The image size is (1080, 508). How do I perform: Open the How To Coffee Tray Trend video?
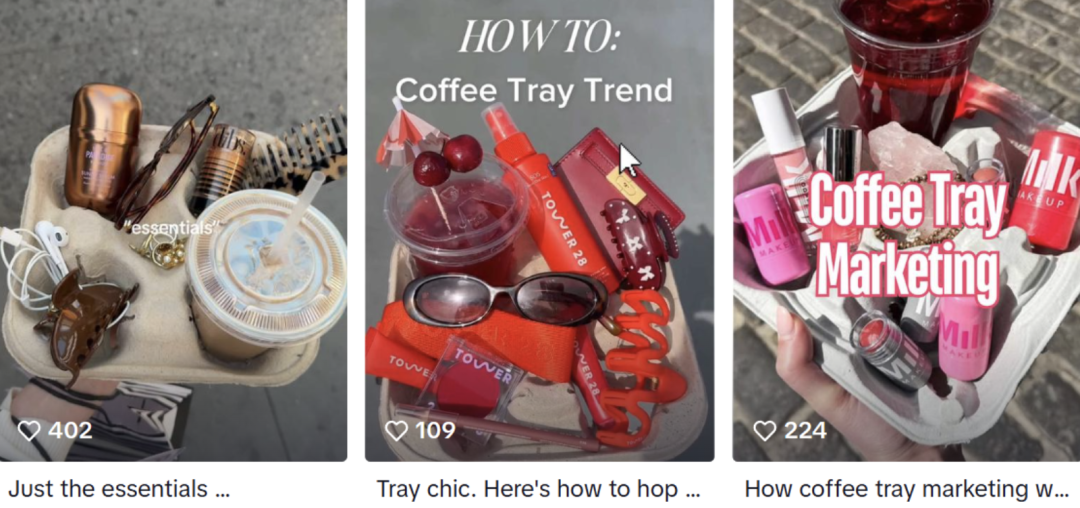(x=539, y=231)
